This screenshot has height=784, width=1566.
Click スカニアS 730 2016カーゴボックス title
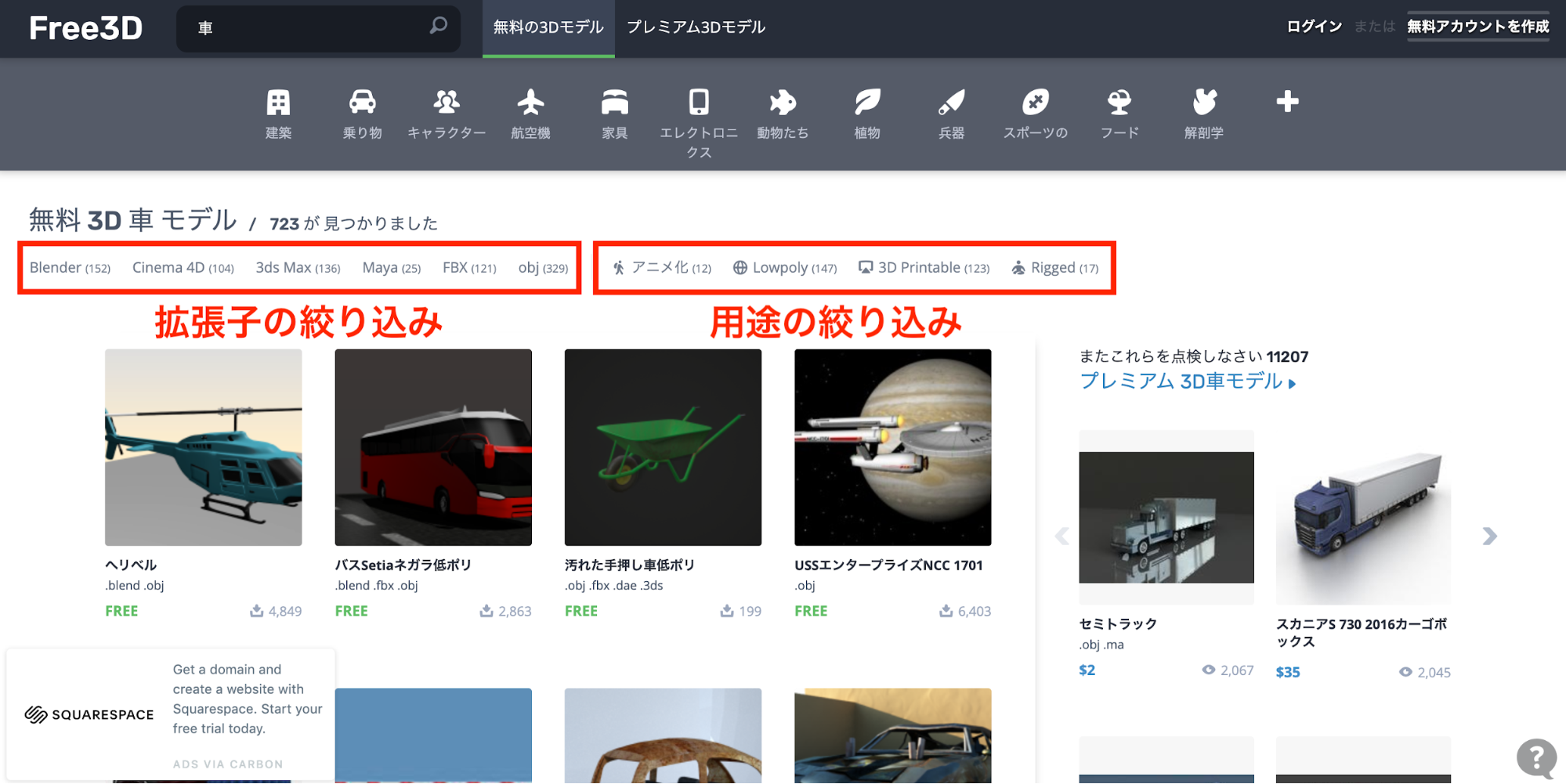1362,633
